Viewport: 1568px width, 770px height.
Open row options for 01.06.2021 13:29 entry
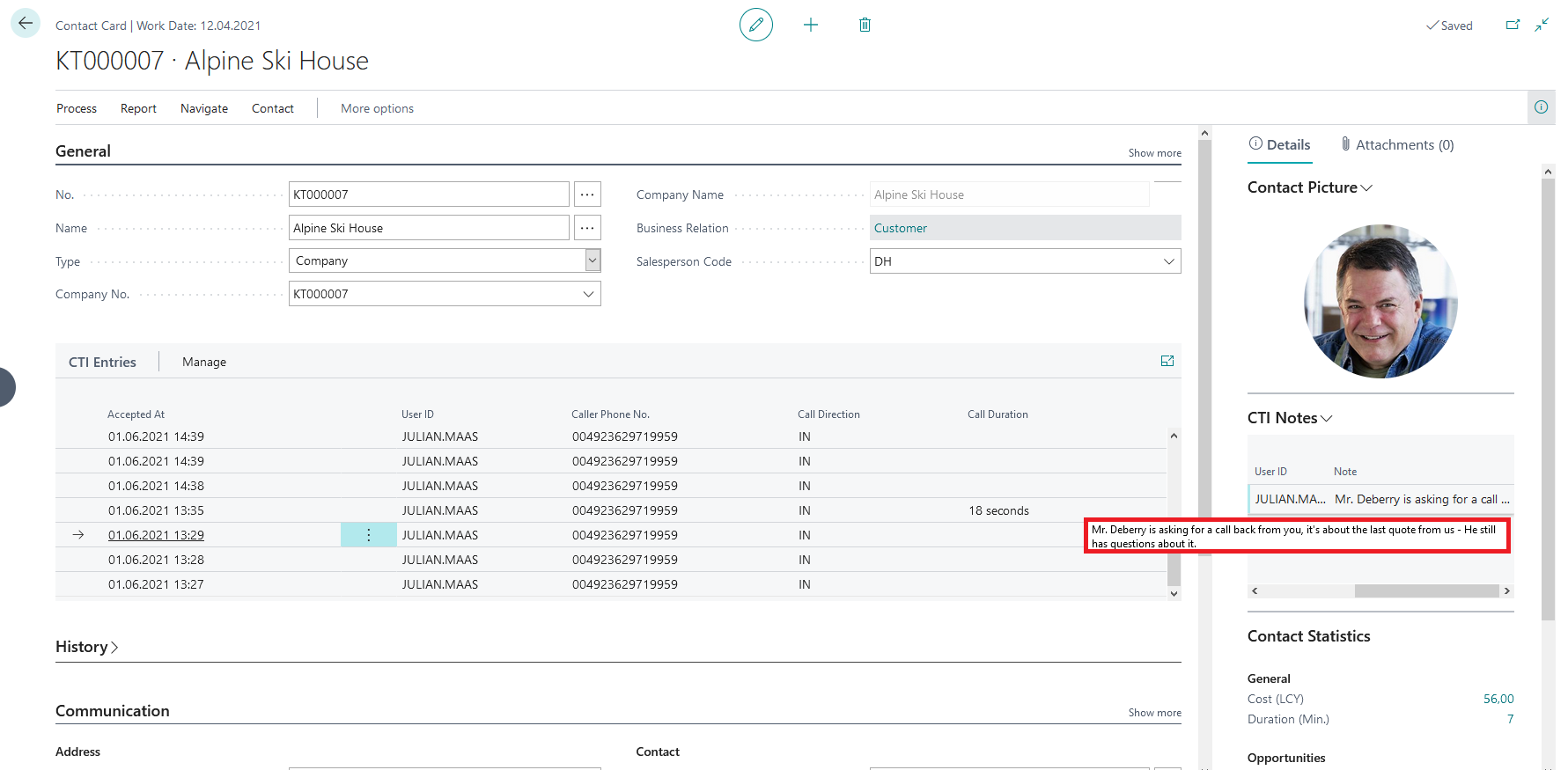369,535
